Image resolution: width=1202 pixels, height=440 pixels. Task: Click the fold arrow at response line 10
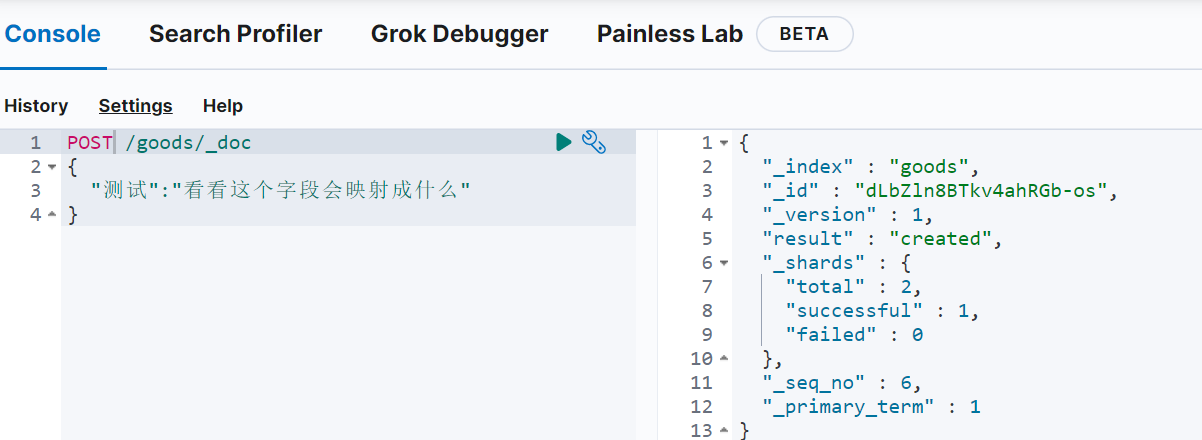tap(724, 359)
